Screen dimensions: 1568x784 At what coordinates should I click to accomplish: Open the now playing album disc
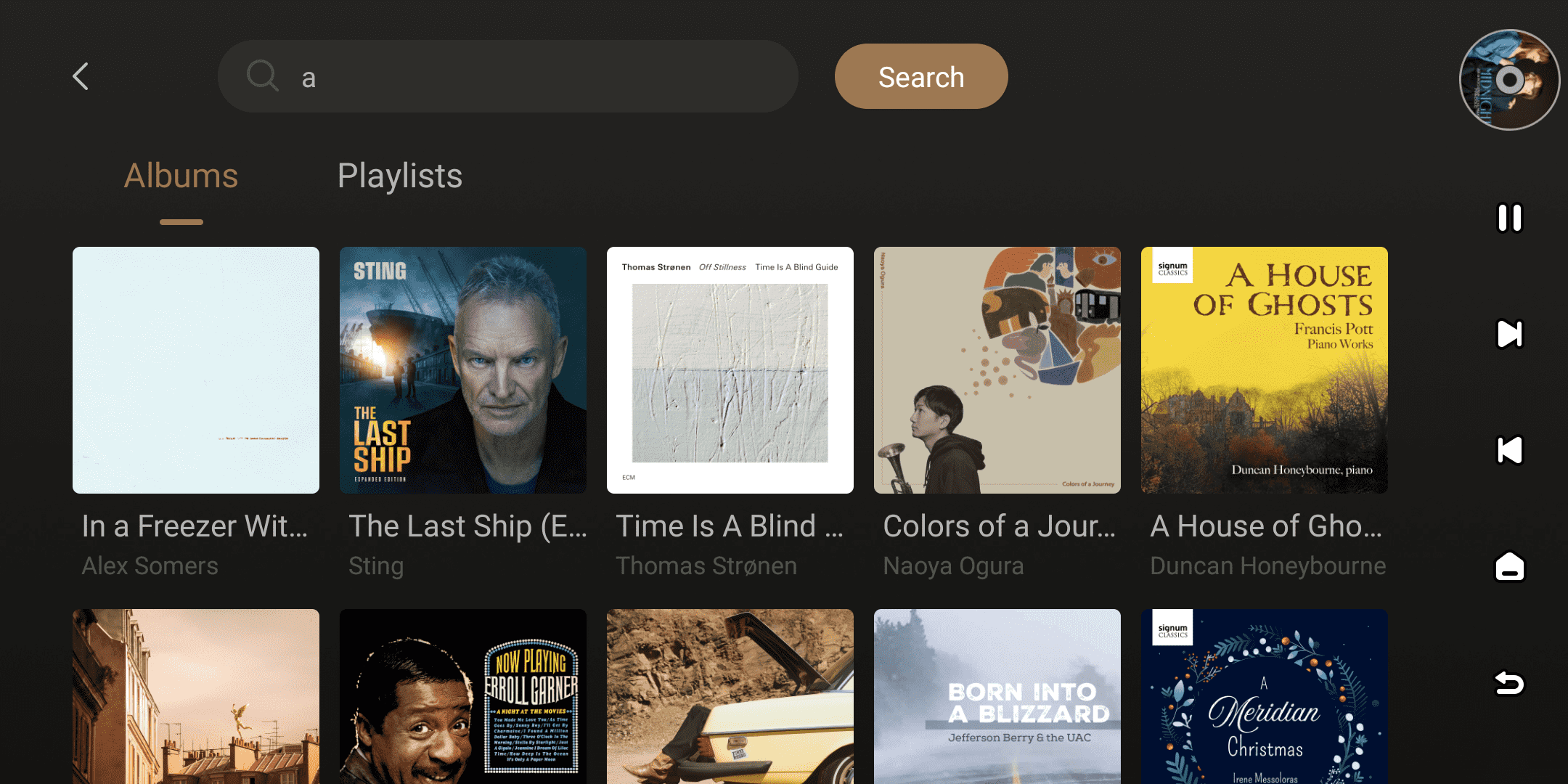point(1509,80)
